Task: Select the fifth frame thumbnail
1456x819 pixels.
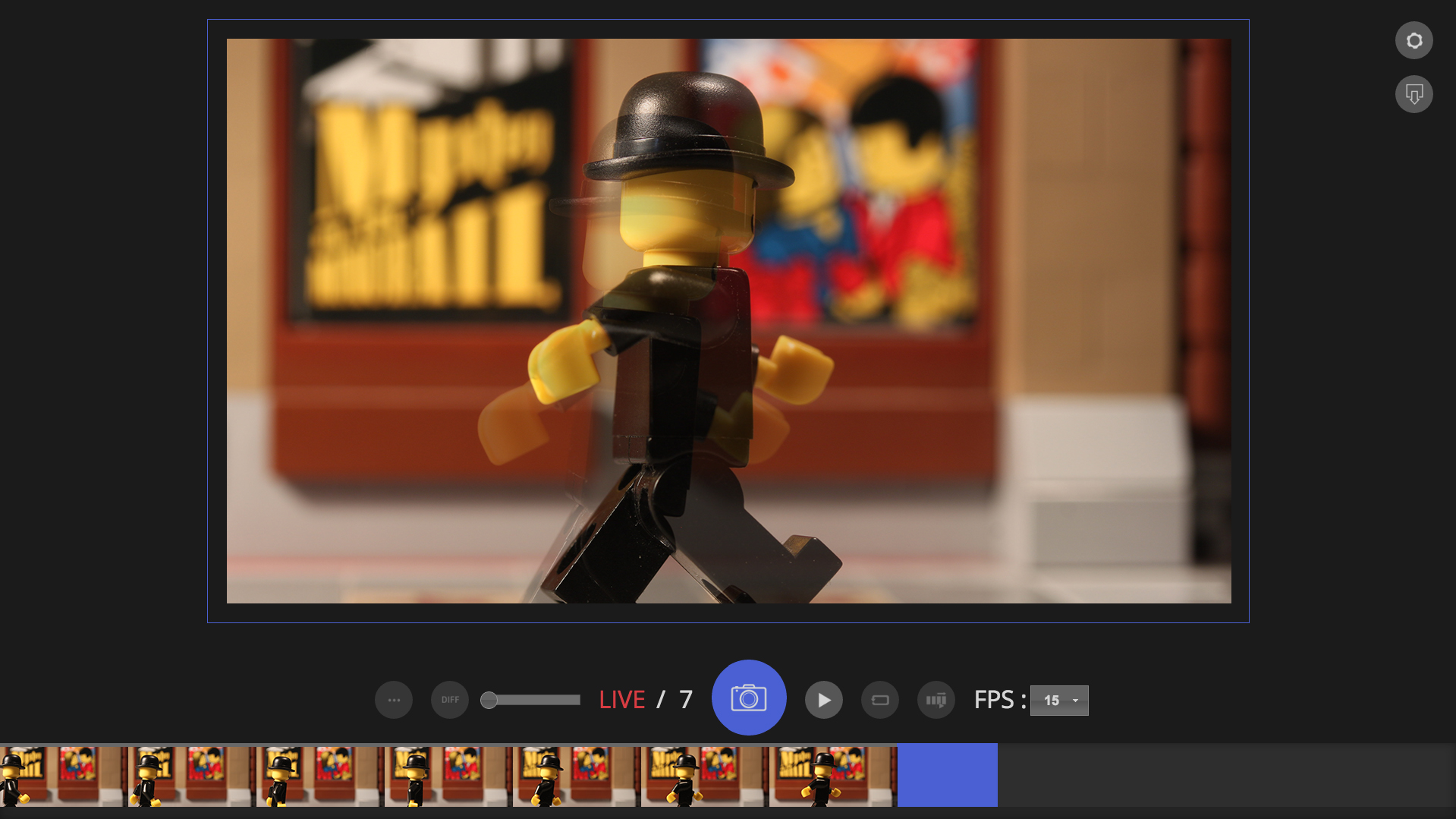Action: (x=574, y=776)
